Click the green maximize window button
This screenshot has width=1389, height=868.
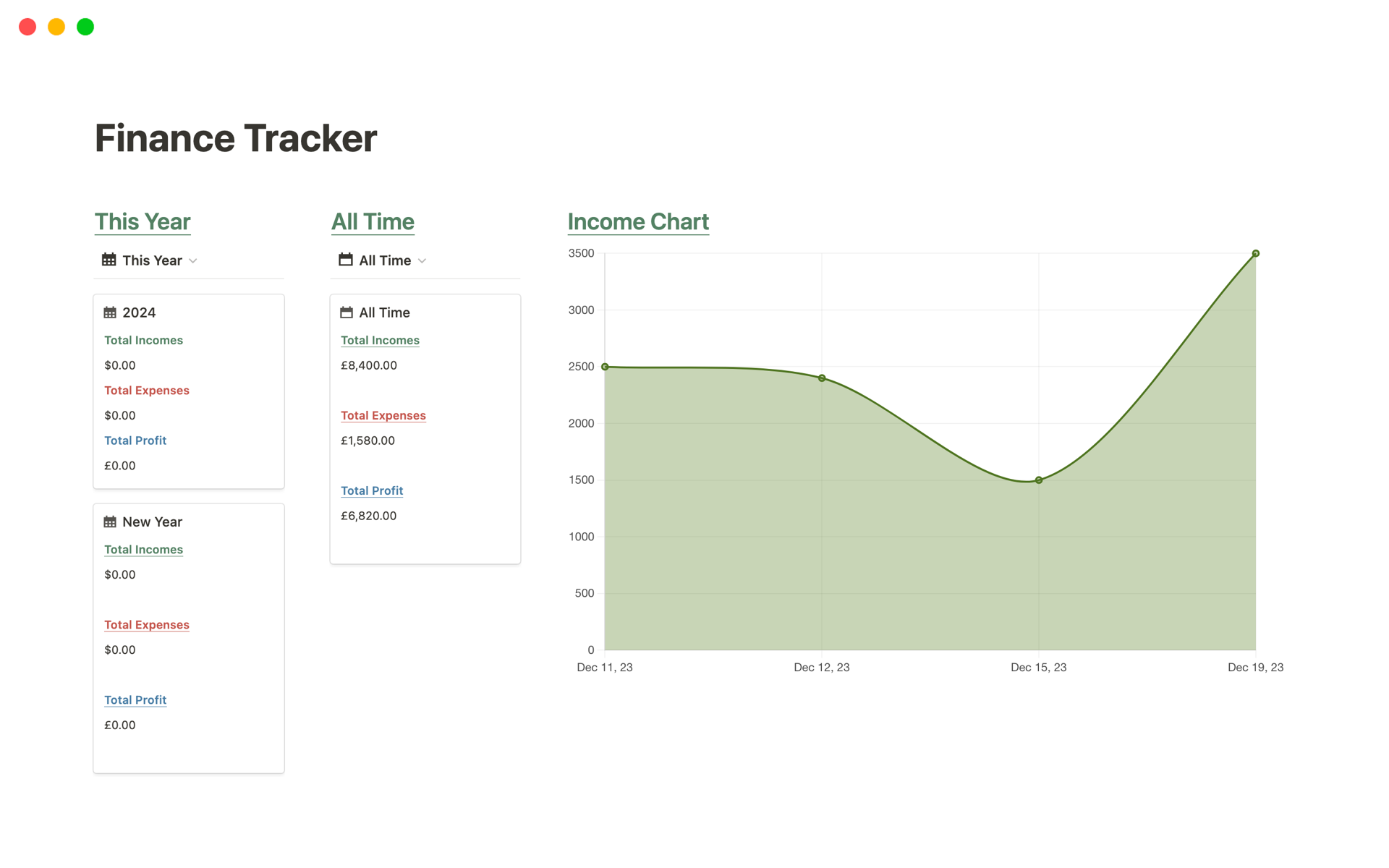click(85, 27)
